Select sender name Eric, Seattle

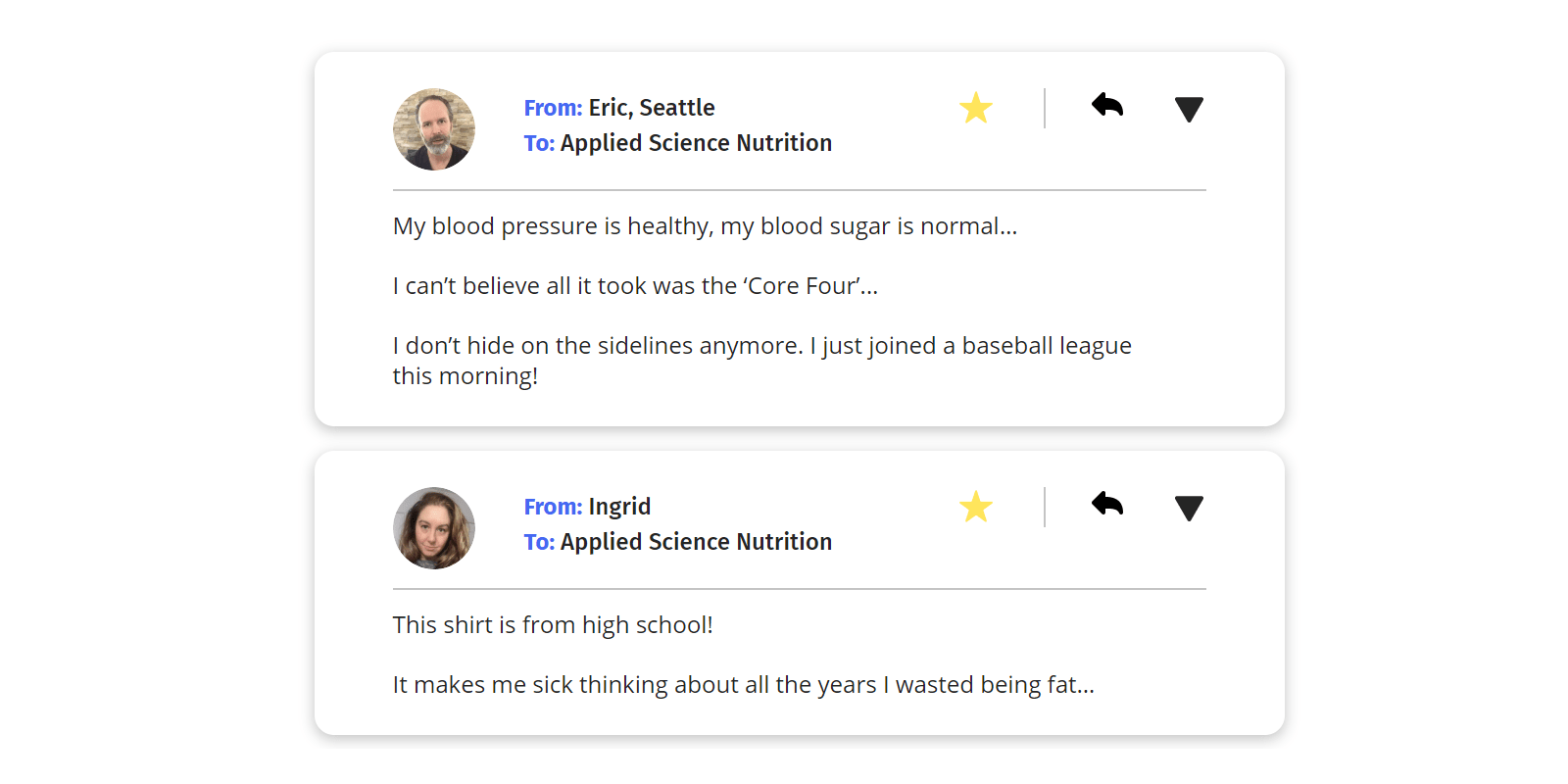point(652,108)
